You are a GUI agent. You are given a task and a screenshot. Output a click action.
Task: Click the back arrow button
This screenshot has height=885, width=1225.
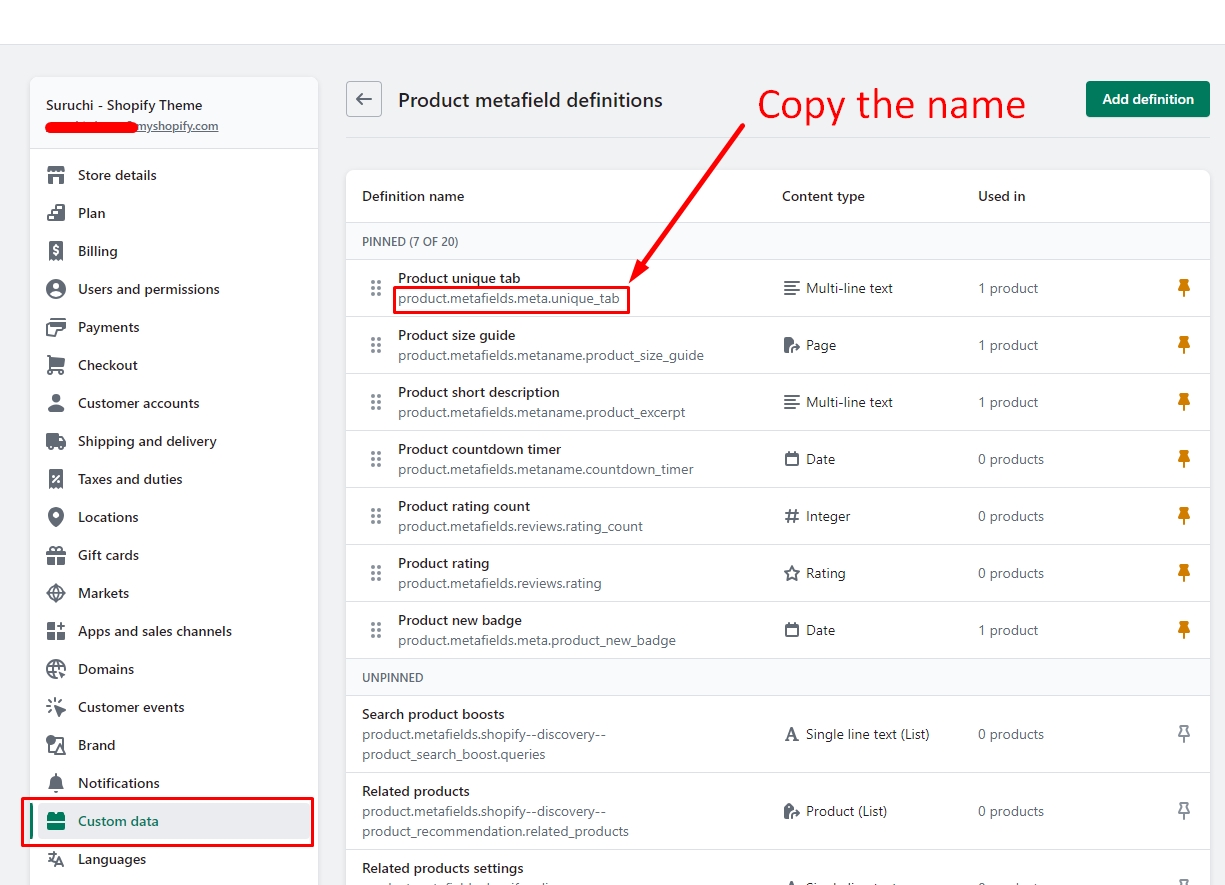click(364, 99)
